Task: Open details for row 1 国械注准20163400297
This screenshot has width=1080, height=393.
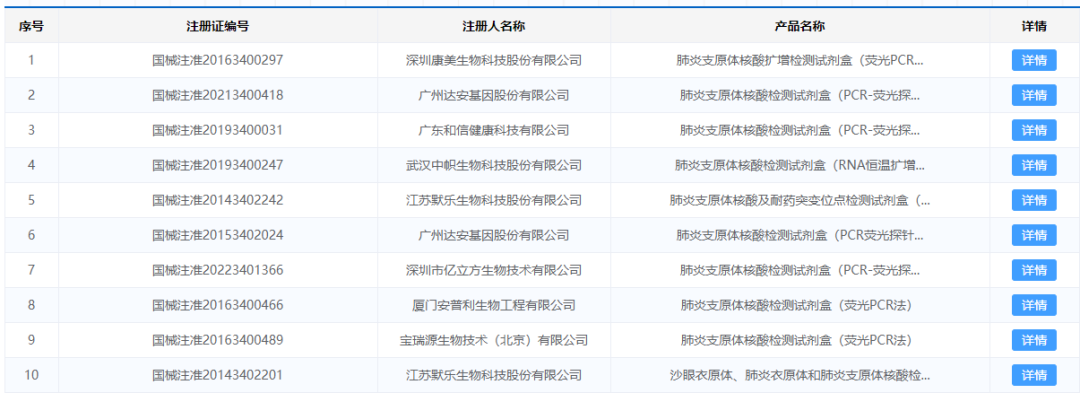Action: (x=1034, y=61)
